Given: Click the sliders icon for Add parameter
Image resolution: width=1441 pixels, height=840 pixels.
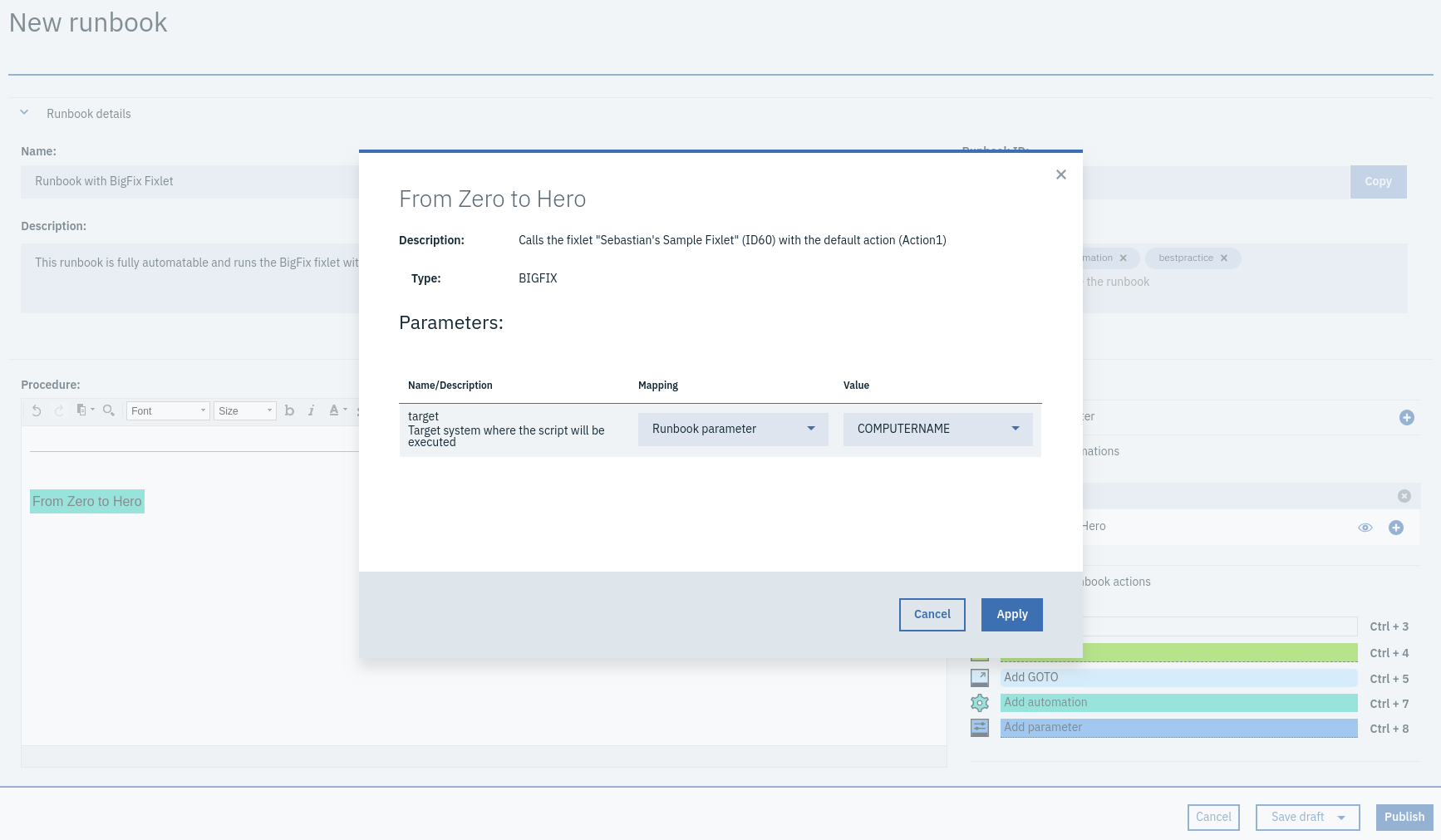Looking at the screenshot, I should tap(980, 728).
